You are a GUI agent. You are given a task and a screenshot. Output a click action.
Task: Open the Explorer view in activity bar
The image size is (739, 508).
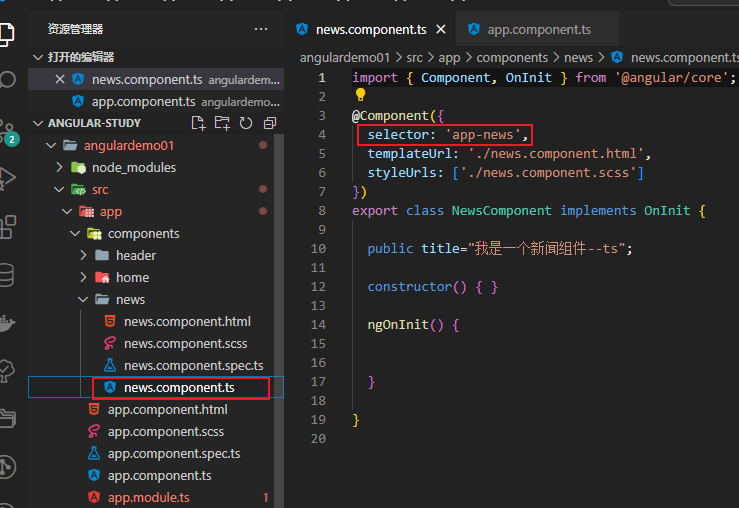(7, 34)
